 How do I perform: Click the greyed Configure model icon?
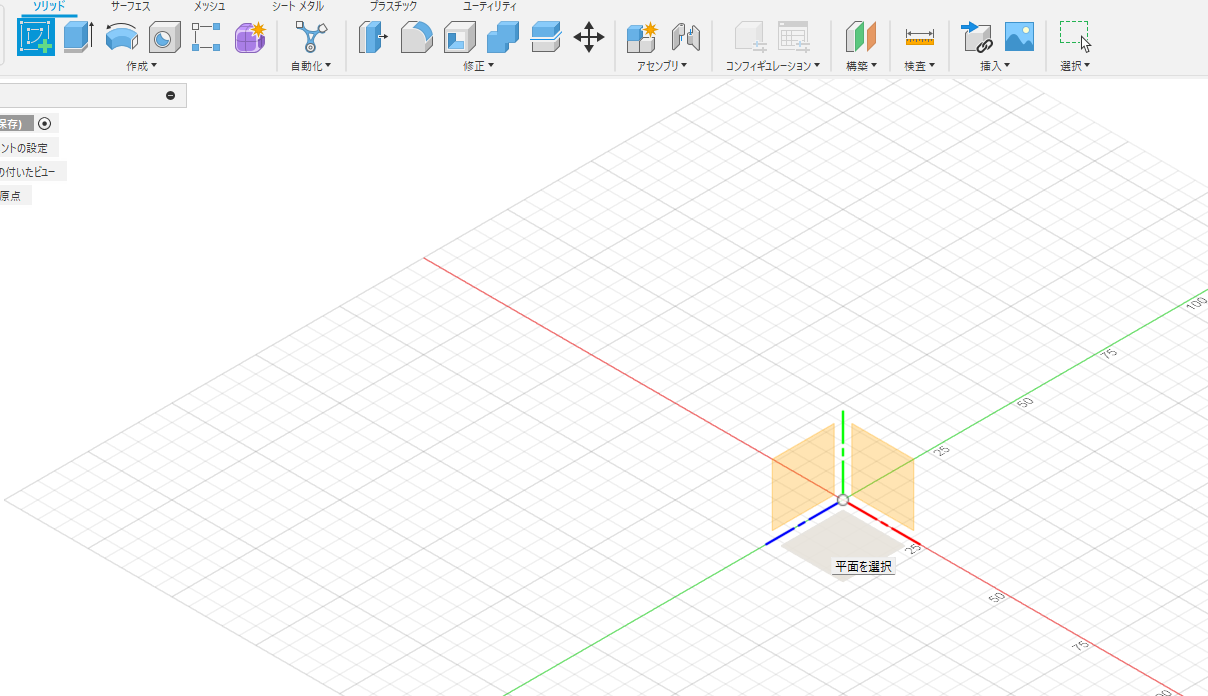coord(750,38)
